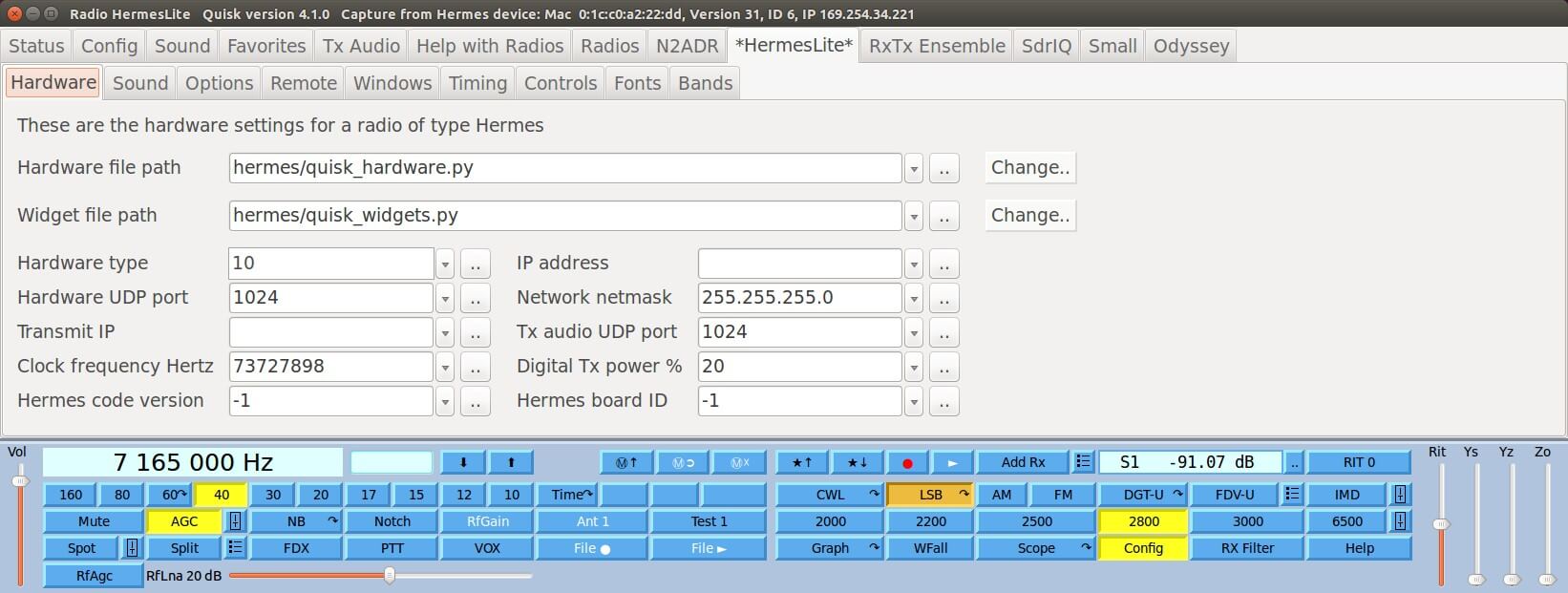Screen dimensions: 1568x593
Task: Click the adjust icon next to AGC
Action: (235, 521)
